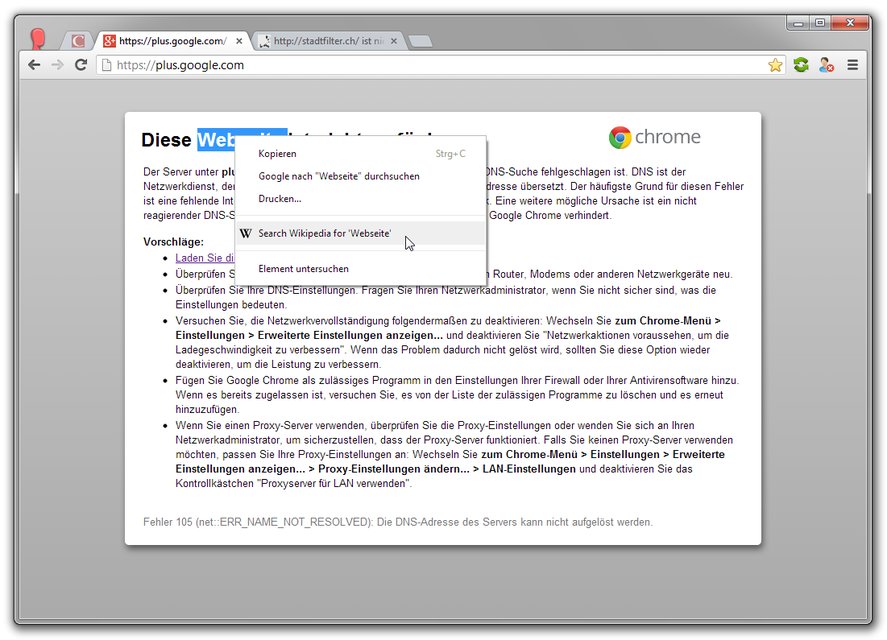
Task: Choose Kopieren in the context menu
Action: pos(360,153)
